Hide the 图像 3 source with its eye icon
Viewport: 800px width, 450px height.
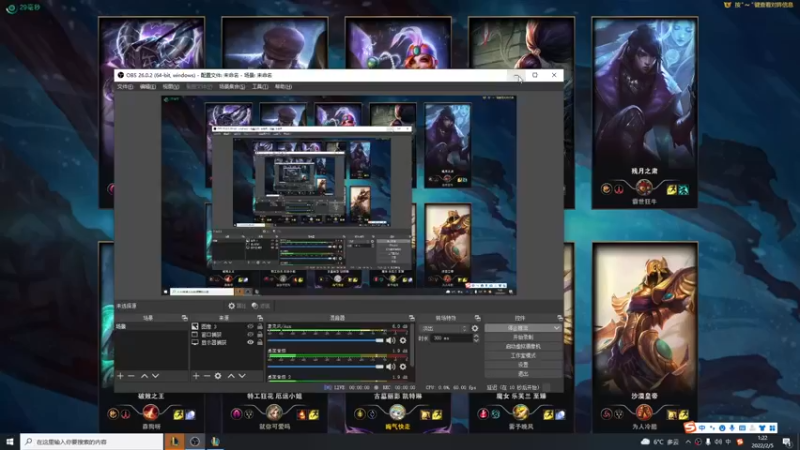point(251,327)
